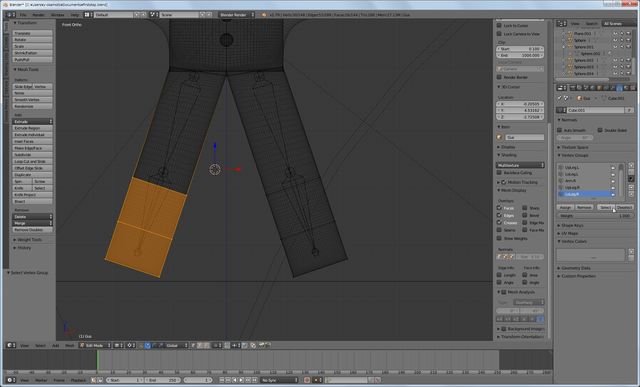Image resolution: width=640 pixels, height=387 pixels.
Task: Open the Help menu
Action: click(75, 15)
